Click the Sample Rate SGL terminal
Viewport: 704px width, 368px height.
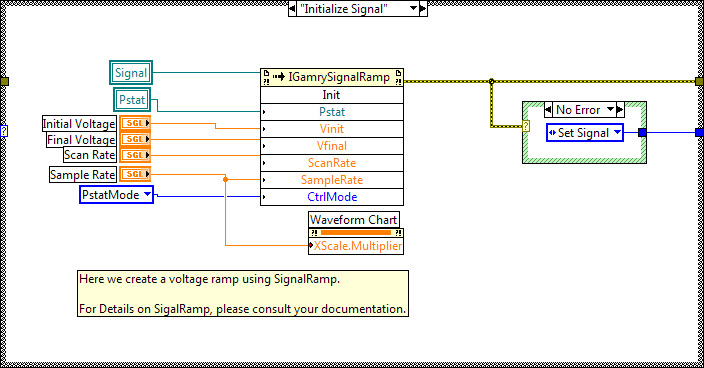coord(135,174)
